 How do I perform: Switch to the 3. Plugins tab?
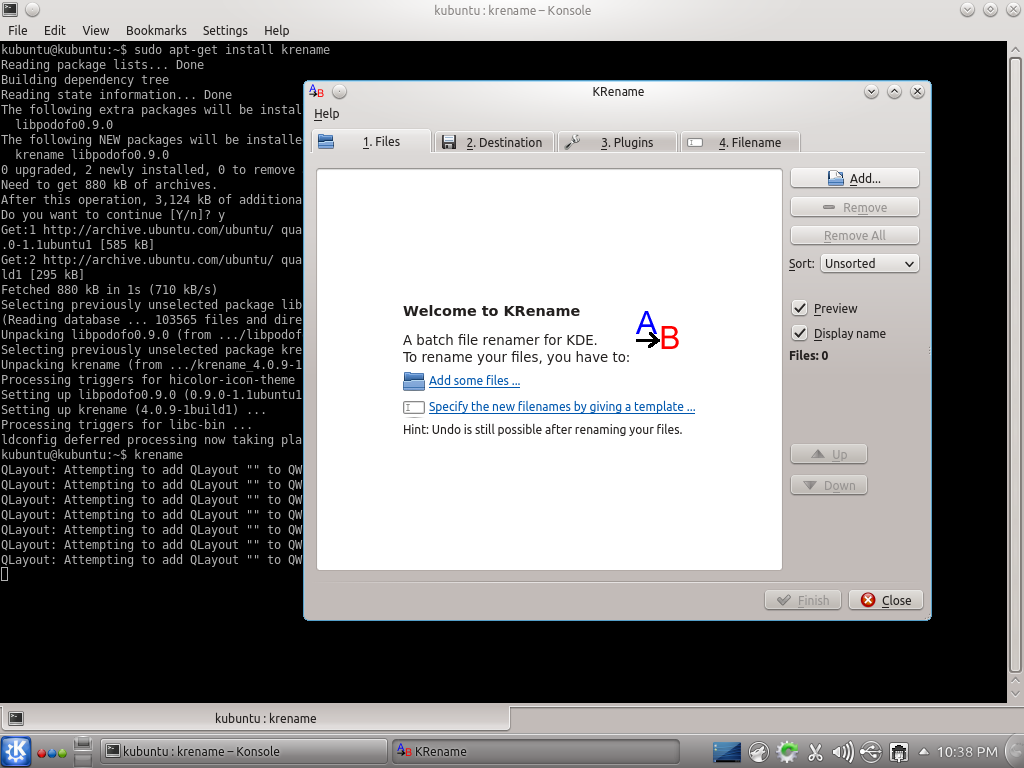(x=616, y=142)
